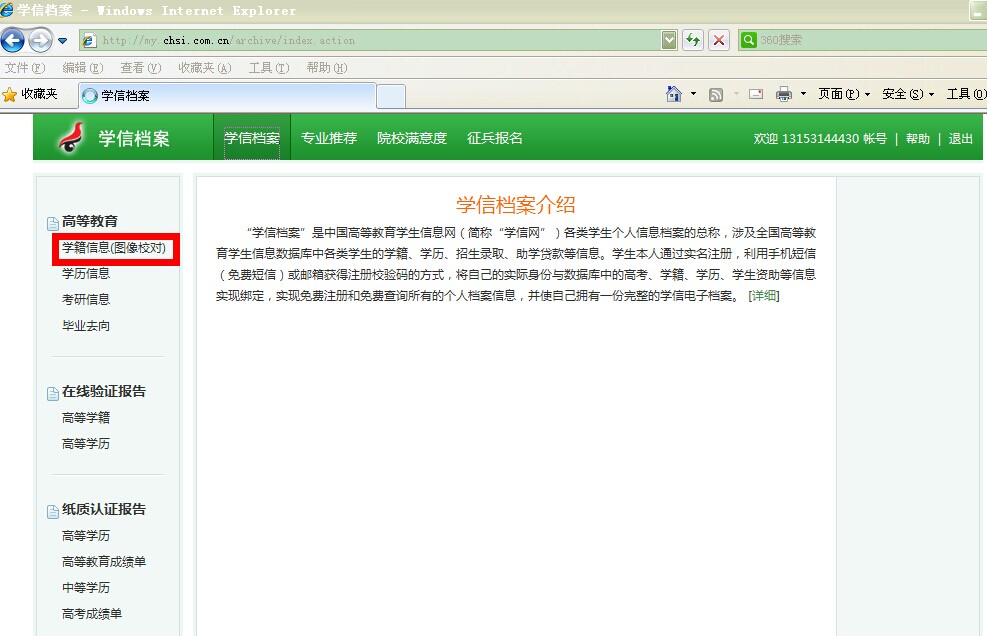Click the 高等教育 sidebar heading

click(x=89, y=221)
